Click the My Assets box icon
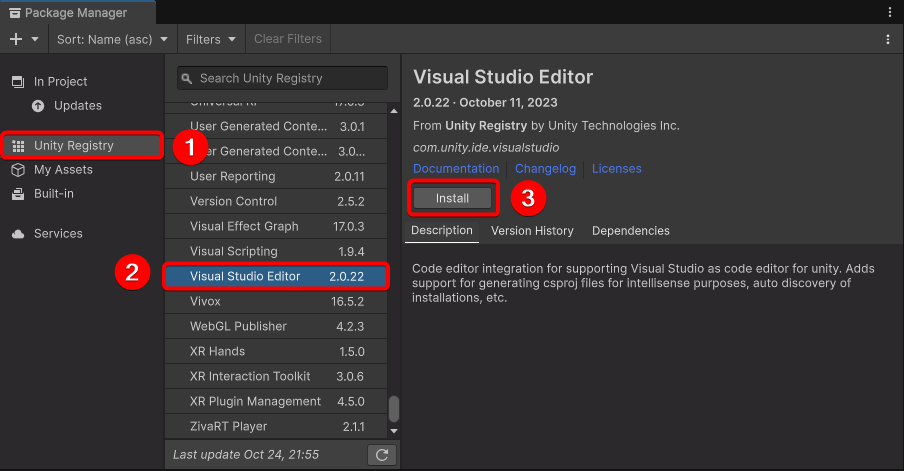The height and width of the screenshot is (471, 904). tap(17, 170)
